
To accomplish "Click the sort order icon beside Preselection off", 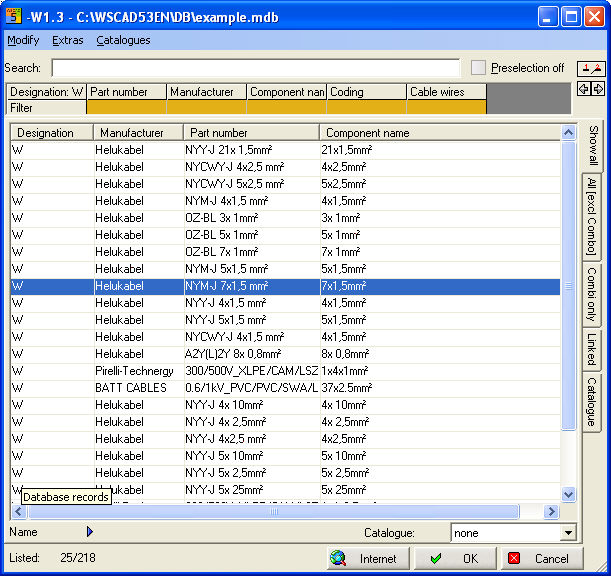I will click(591, 69).
